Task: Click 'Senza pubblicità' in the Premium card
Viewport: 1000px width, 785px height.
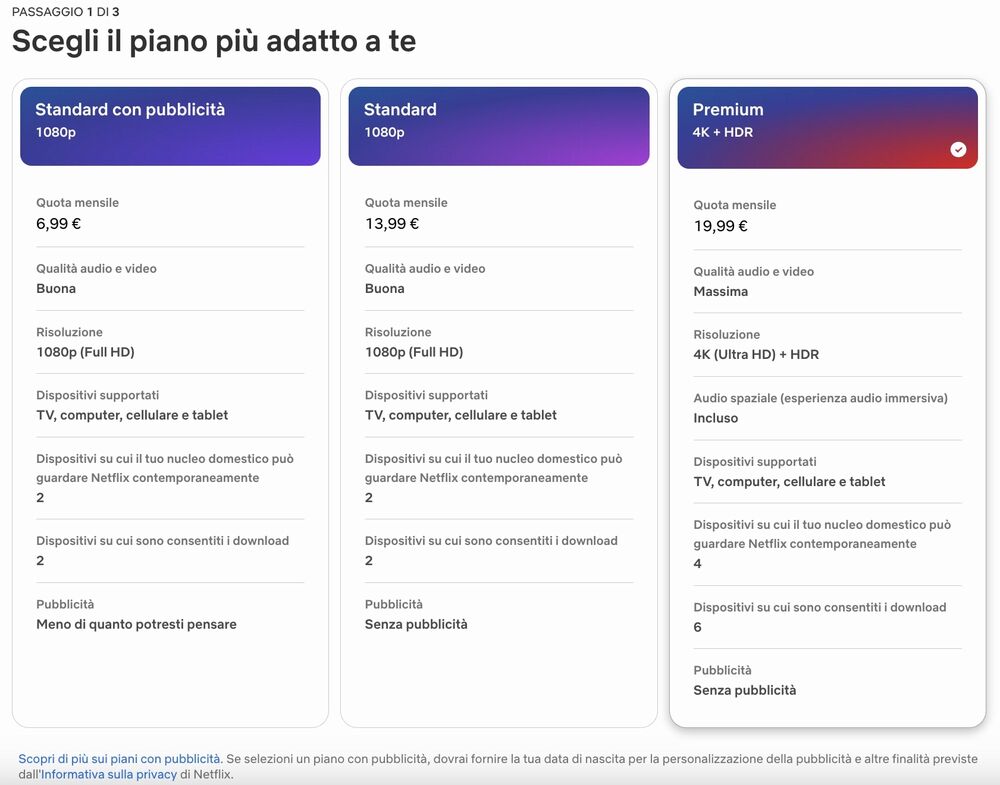Action: pos(745,690)
